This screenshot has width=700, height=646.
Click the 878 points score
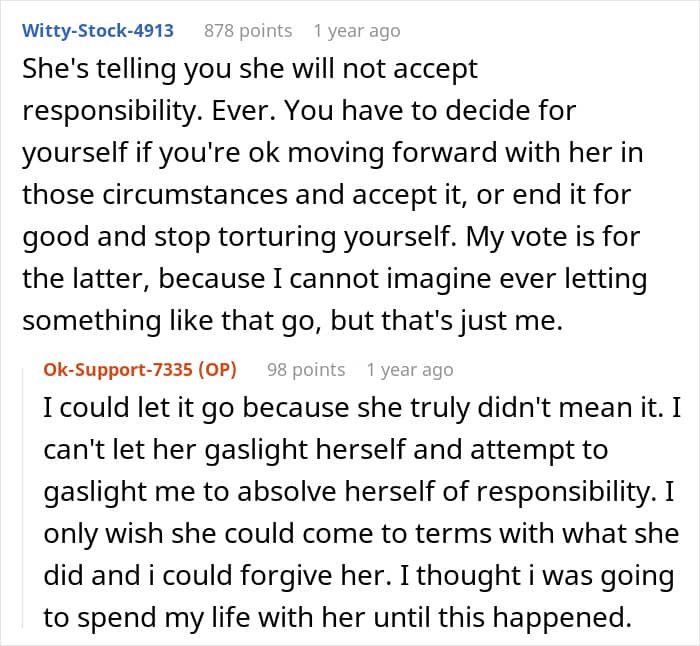click(248, 31)
